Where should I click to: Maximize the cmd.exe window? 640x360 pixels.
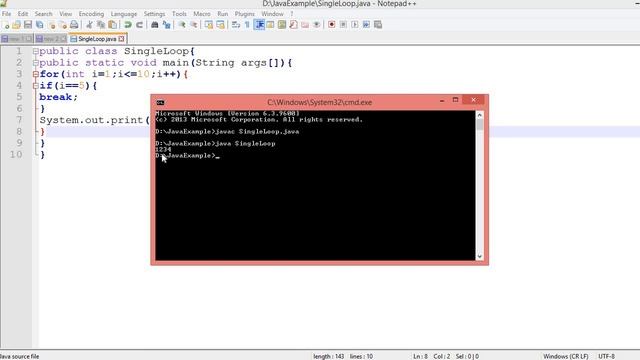click(455, 100)
